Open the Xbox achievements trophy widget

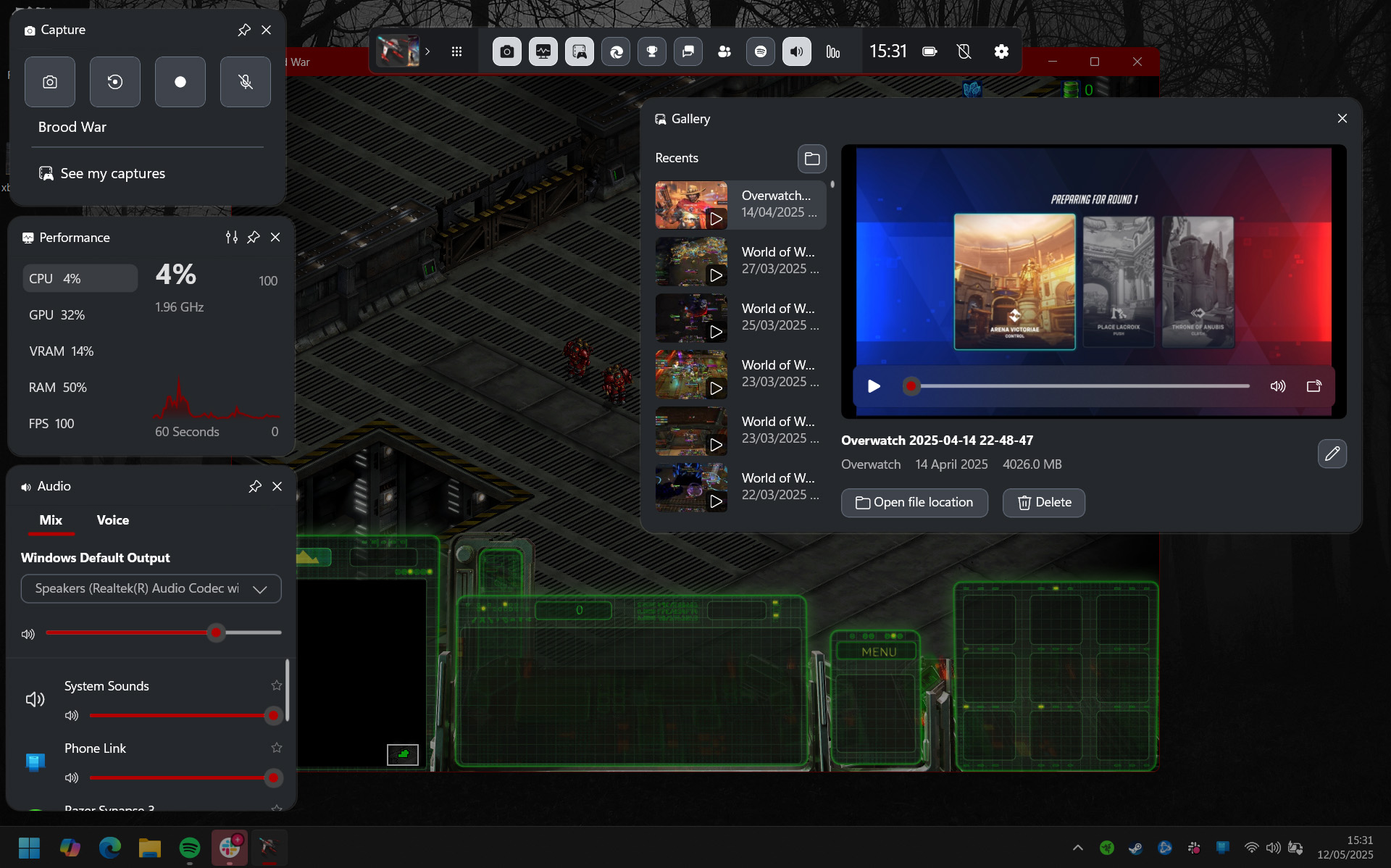coord(652,51)
